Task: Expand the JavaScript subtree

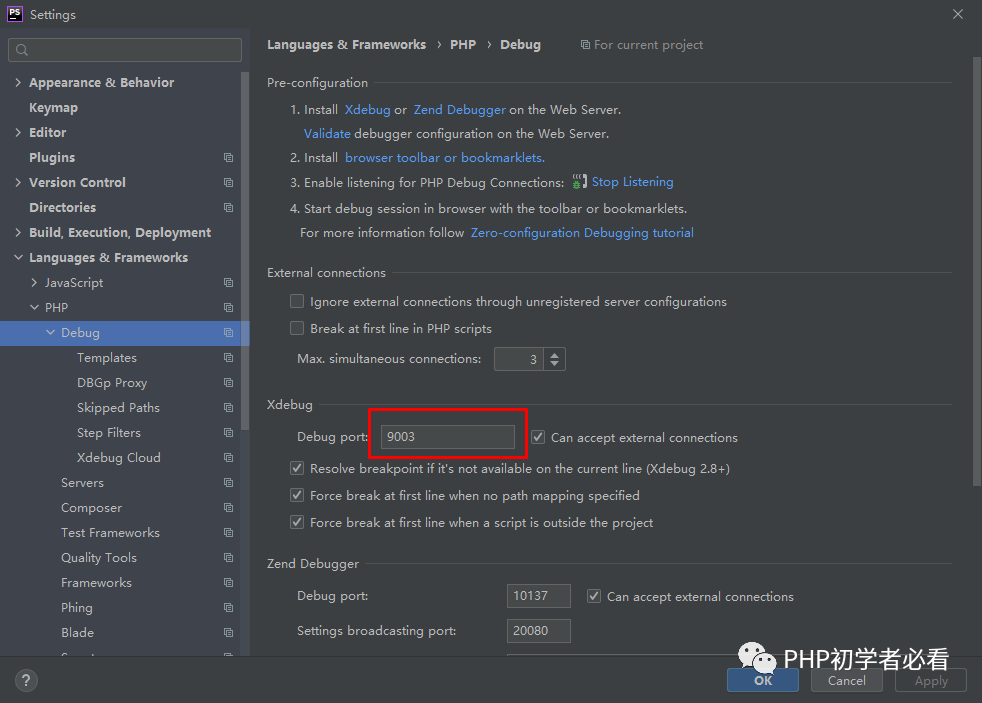Action: 34,283
